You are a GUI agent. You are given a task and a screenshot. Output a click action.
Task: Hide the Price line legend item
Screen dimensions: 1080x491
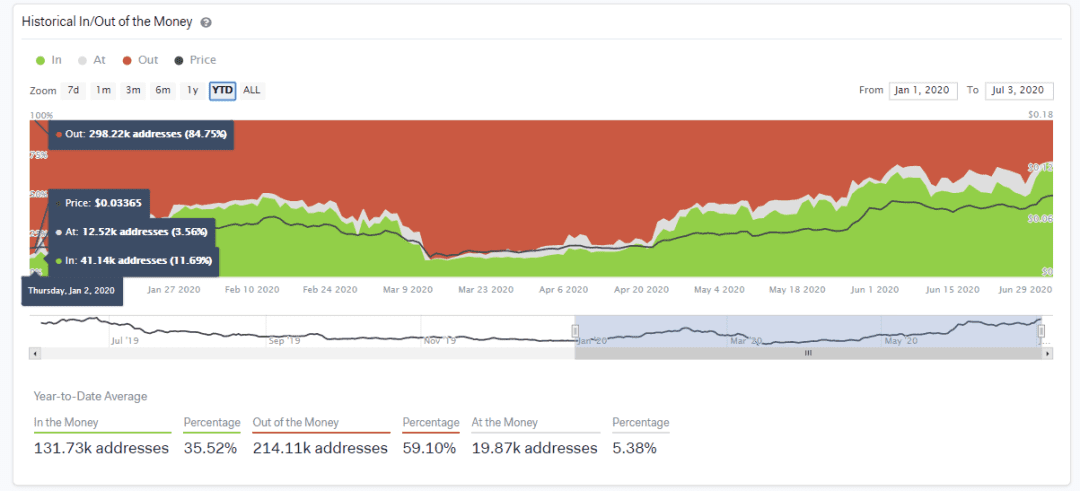click(195, 60)
